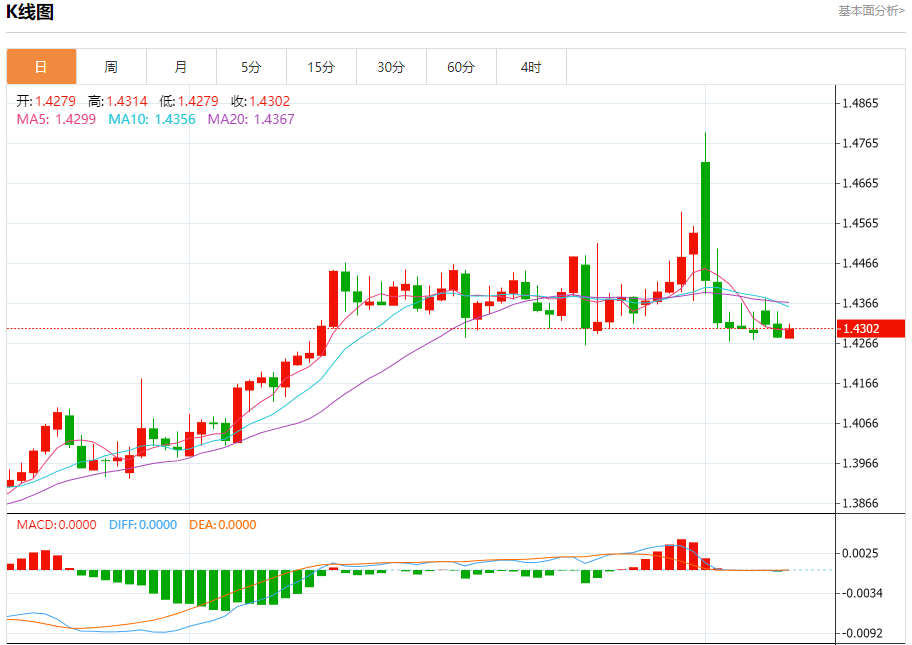This screenshot has height=645, width=912.
Task: Select the 日 daily chart tab
Action: coord(41,67)
